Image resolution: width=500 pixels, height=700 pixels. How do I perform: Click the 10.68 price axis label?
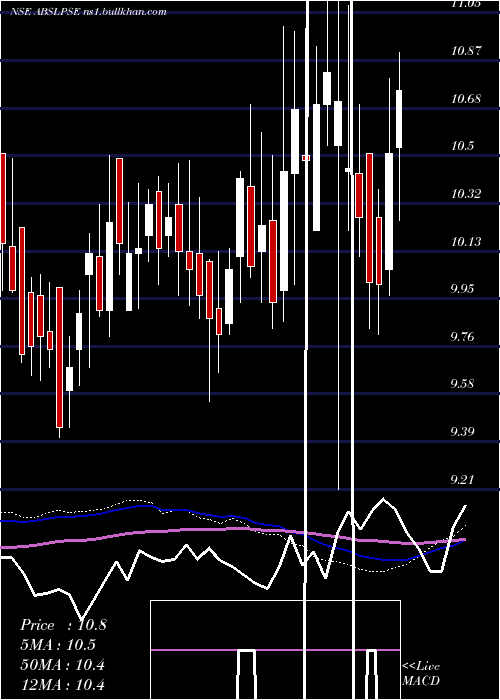[x=466, y=98]
